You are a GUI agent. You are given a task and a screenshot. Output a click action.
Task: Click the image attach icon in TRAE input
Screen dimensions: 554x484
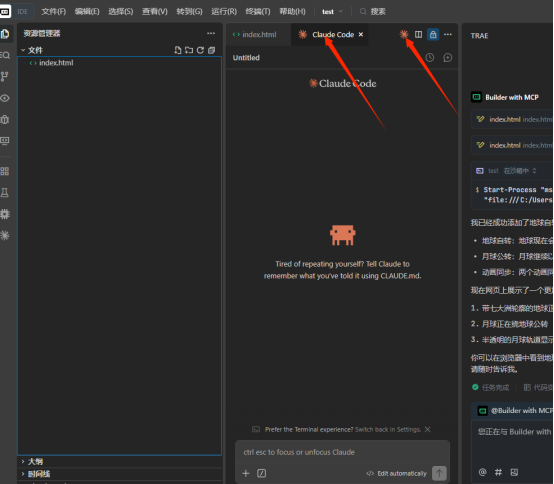[514, 472]
